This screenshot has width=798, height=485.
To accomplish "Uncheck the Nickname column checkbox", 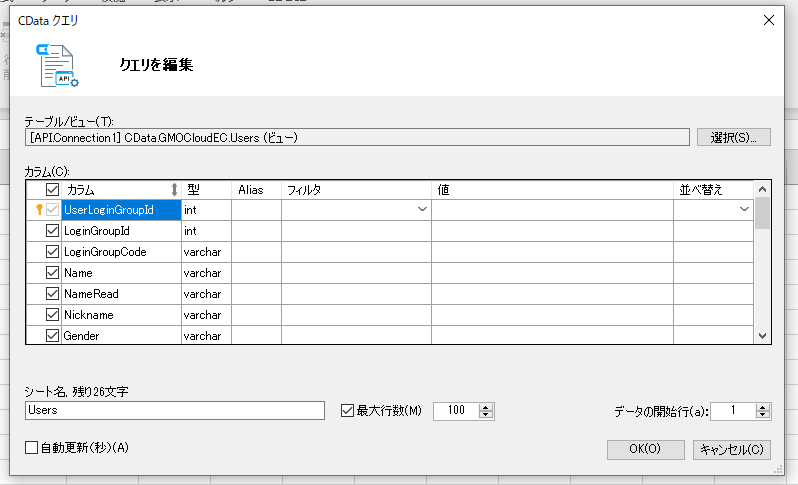I will click(x=52, y=315).
